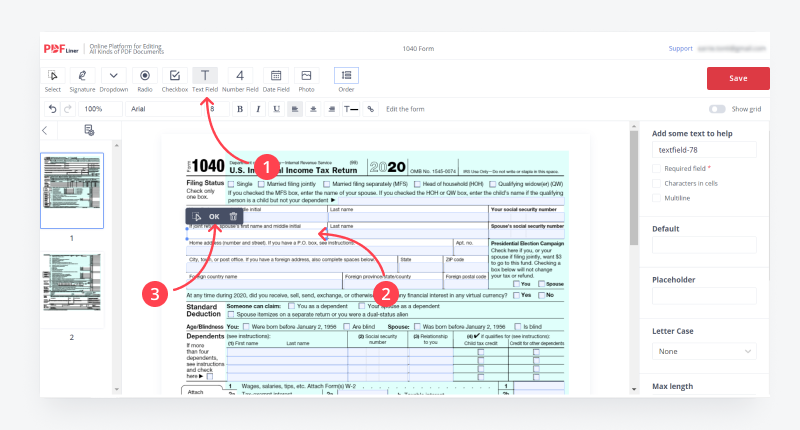Delete the selected field via trash icon
The height and width of the screenshot is (430, 800).
click(x=233, y=216)
